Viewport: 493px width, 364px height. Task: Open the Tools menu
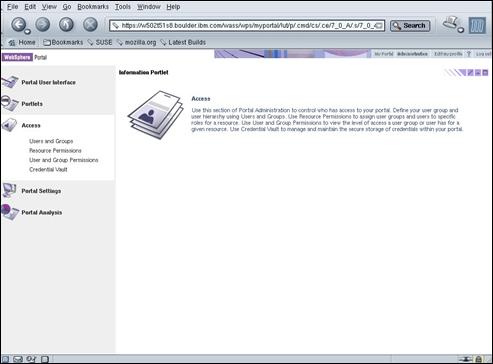[123, 7]
